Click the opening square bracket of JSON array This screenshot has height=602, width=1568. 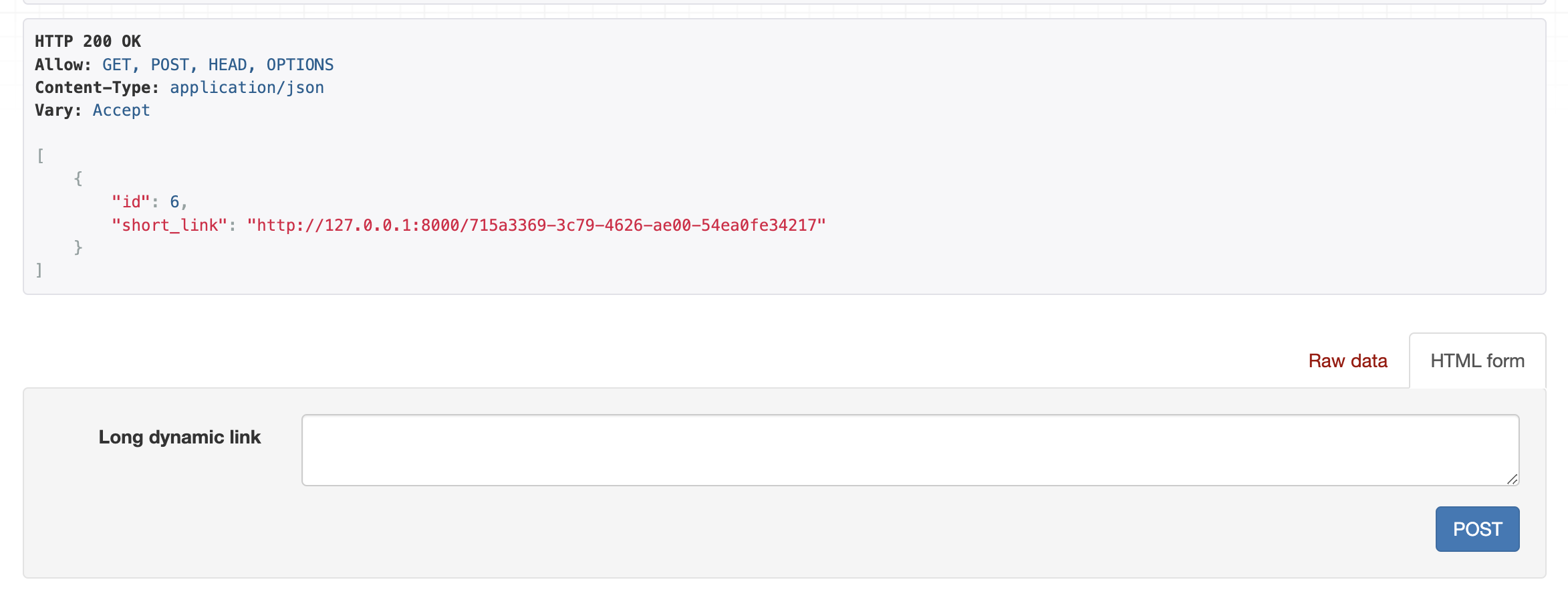pyautogui.click(x=40, y=156)
